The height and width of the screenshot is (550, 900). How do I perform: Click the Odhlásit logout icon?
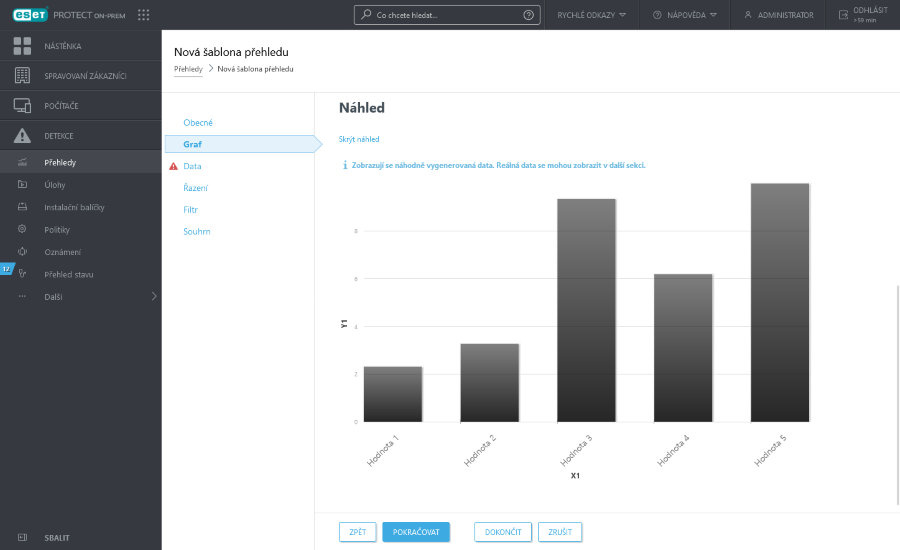click(843, 15)
